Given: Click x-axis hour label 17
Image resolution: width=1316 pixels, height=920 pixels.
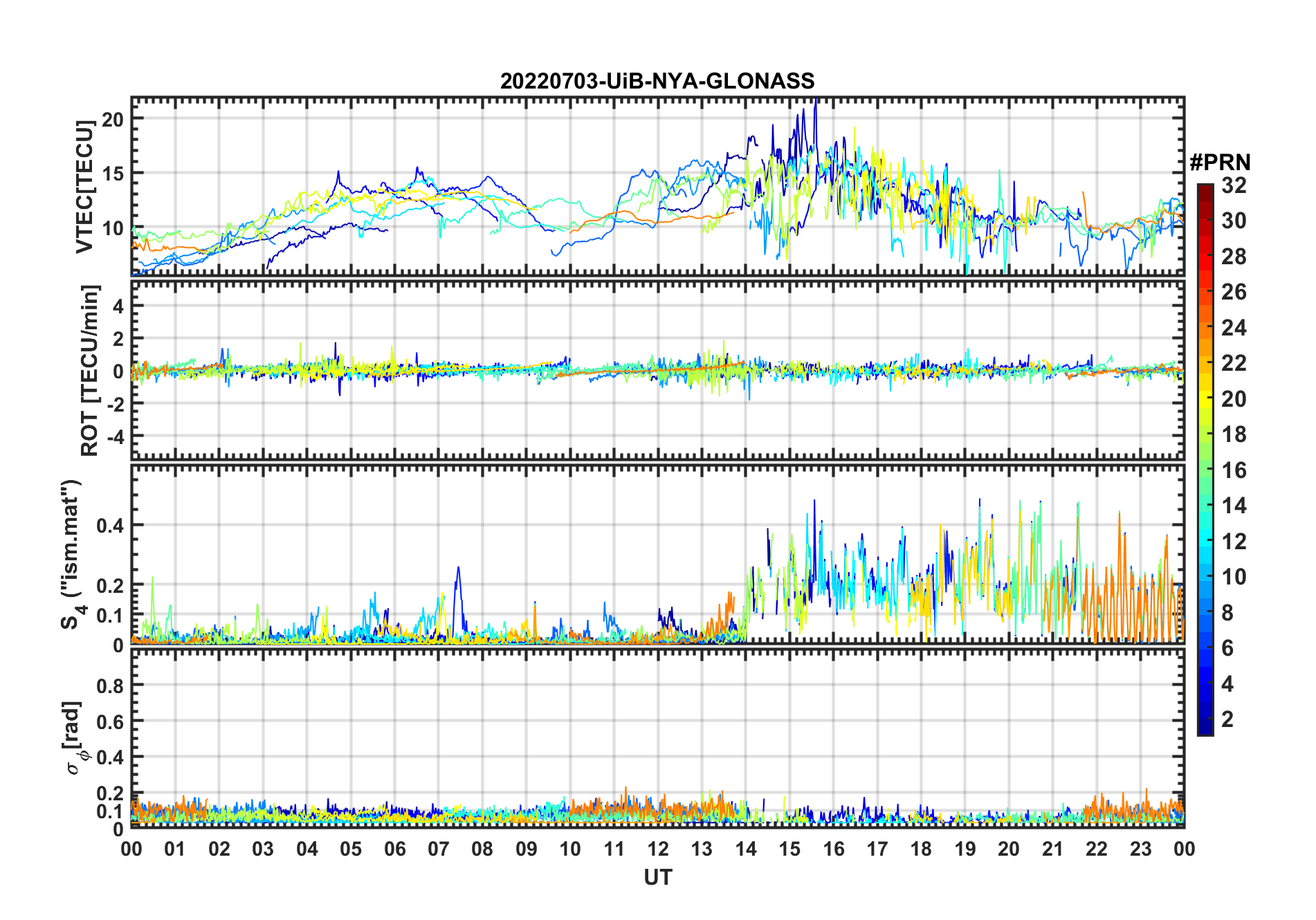Looking at the screenshot, I should (x=877, y=849).
